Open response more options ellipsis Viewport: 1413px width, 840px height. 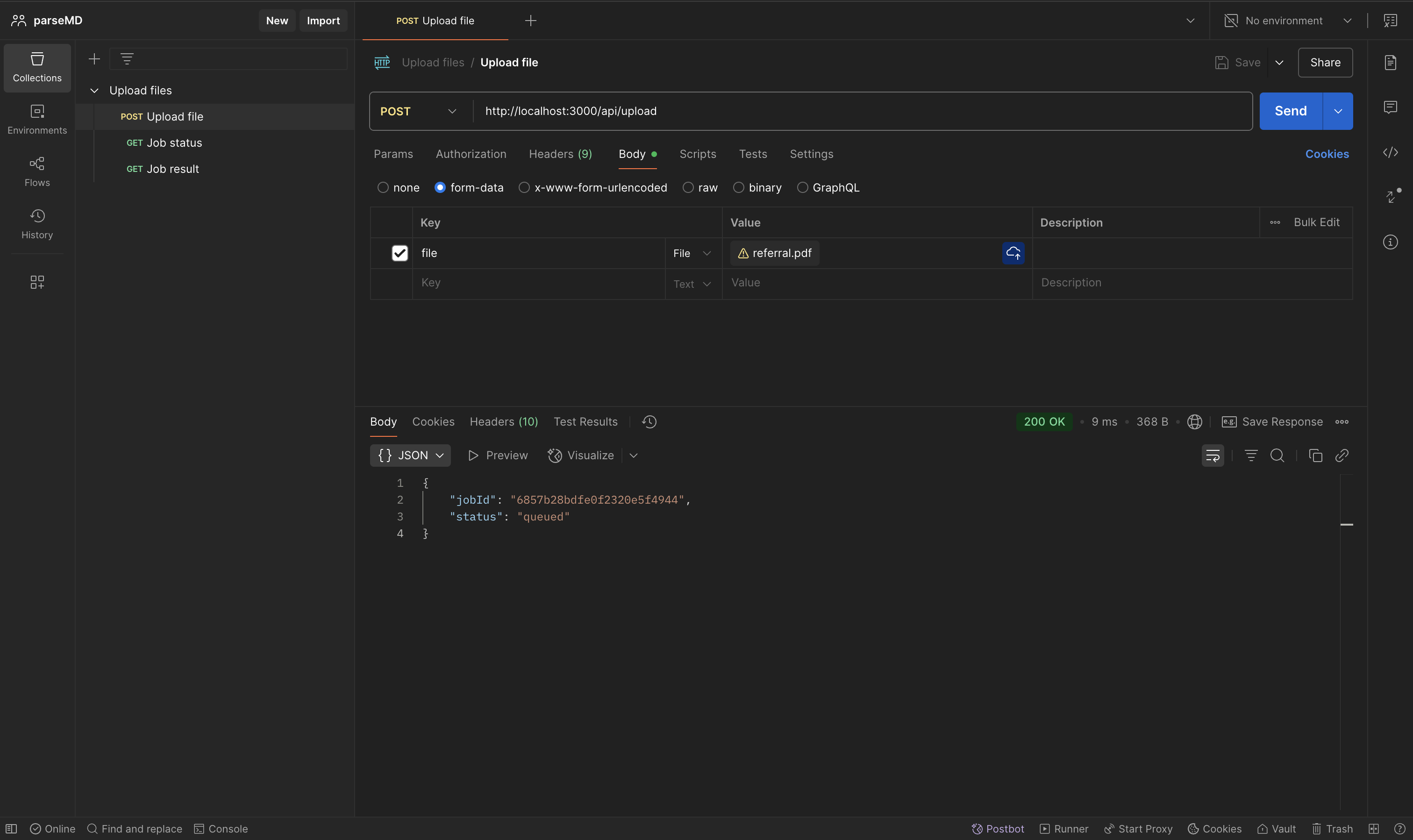click(1342, 422)
